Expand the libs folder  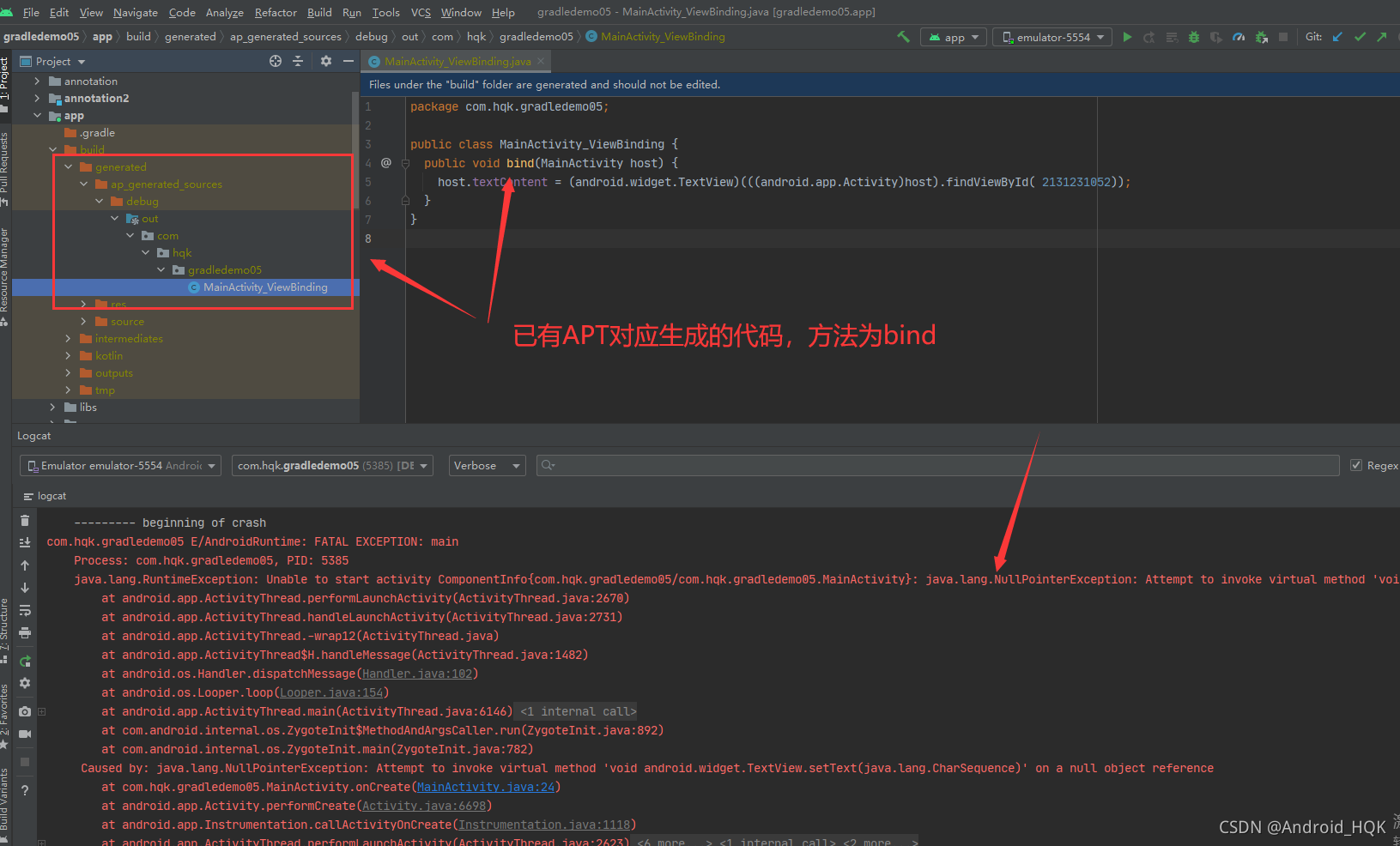[x=52, y=407]
